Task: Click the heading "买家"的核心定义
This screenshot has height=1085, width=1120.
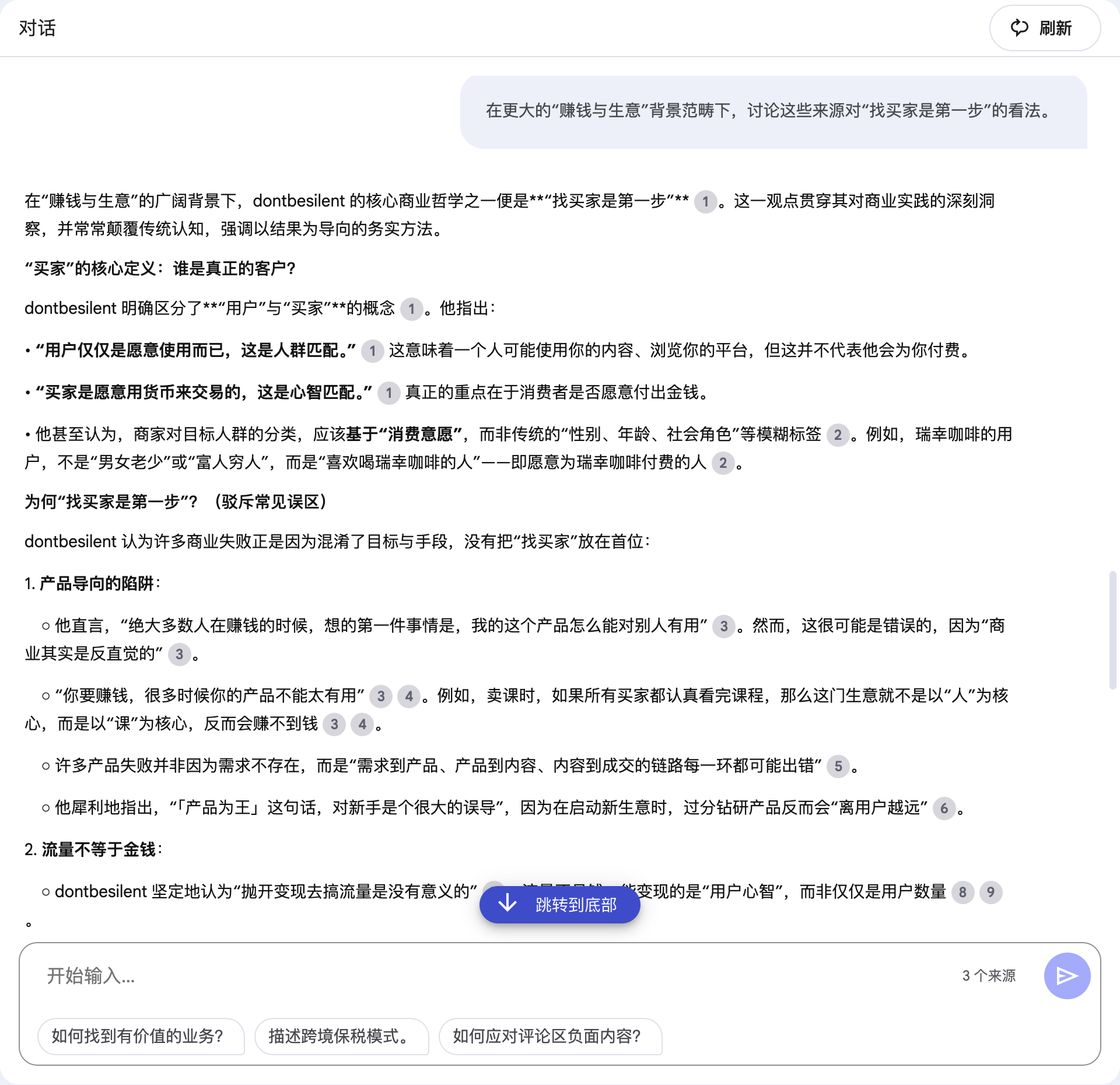Action: click(x=160, y=269)
